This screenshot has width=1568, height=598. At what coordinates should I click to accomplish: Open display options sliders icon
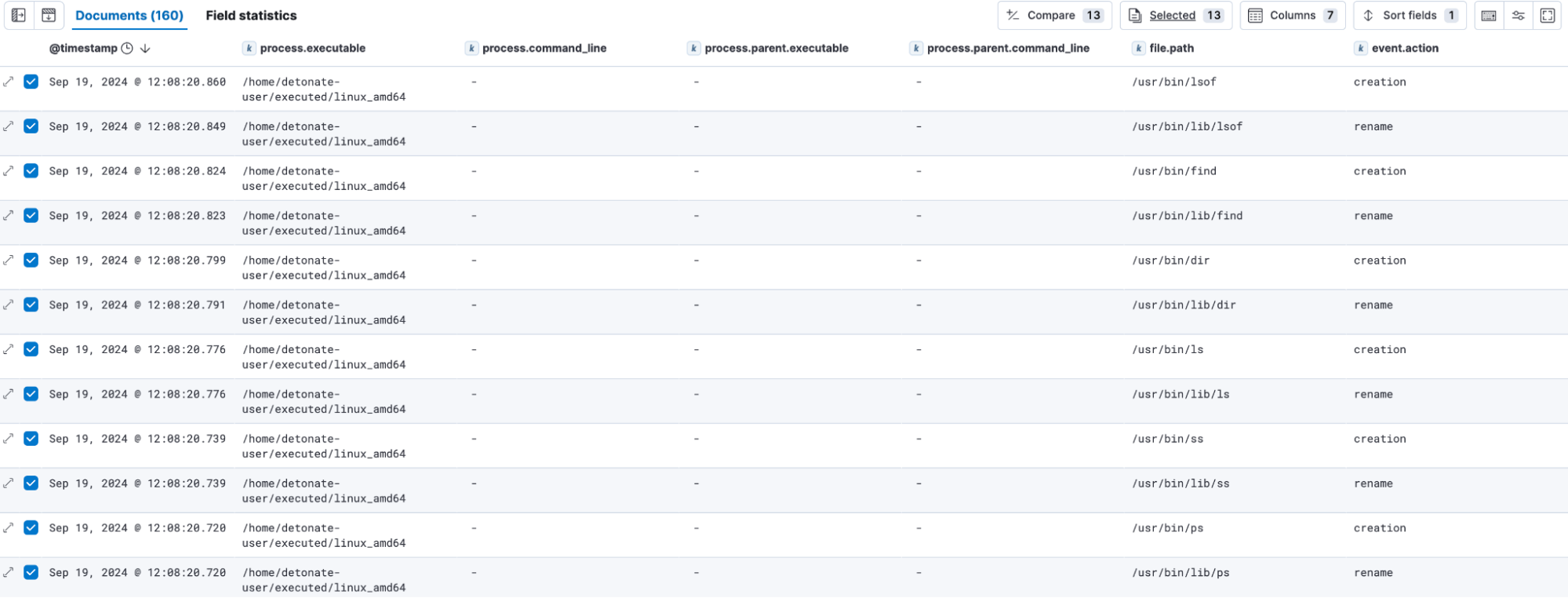[1519, 16]
